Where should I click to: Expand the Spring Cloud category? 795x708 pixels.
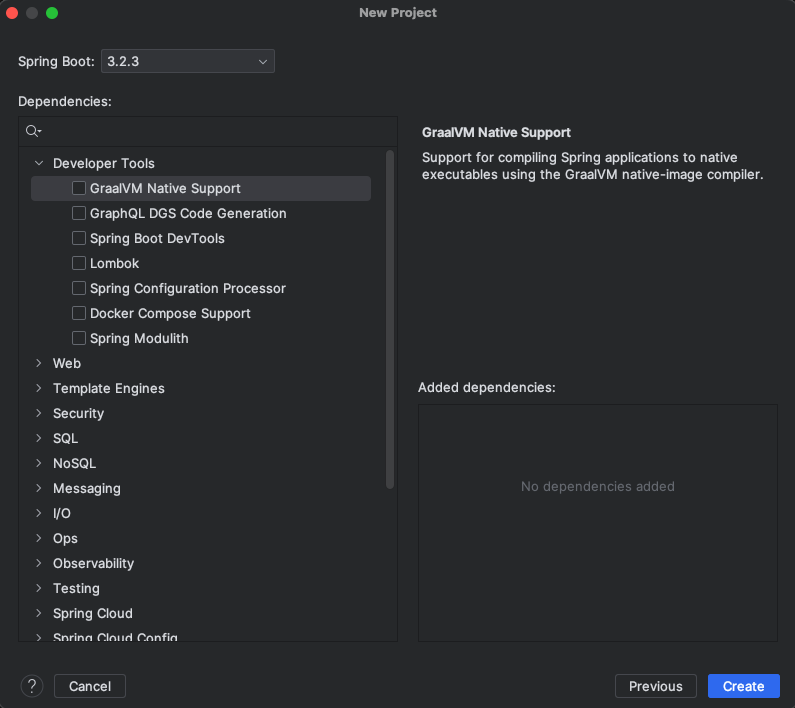(x=39, y=613)
